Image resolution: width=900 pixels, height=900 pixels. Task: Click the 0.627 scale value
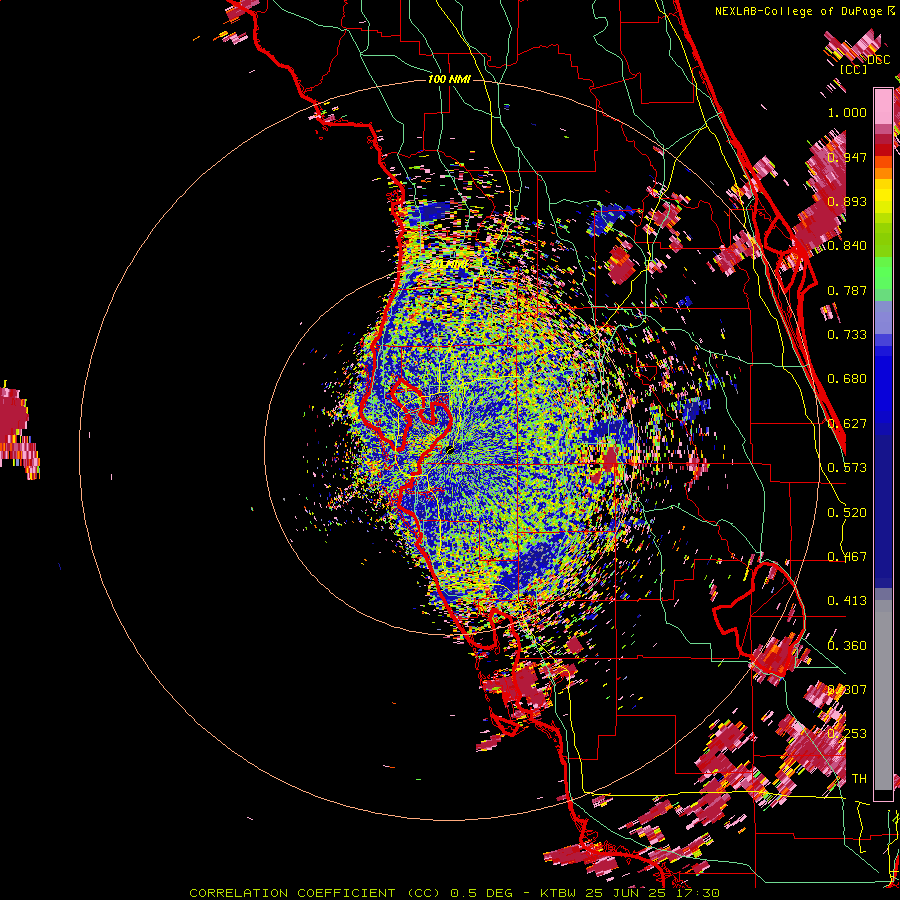coord(847,424)
